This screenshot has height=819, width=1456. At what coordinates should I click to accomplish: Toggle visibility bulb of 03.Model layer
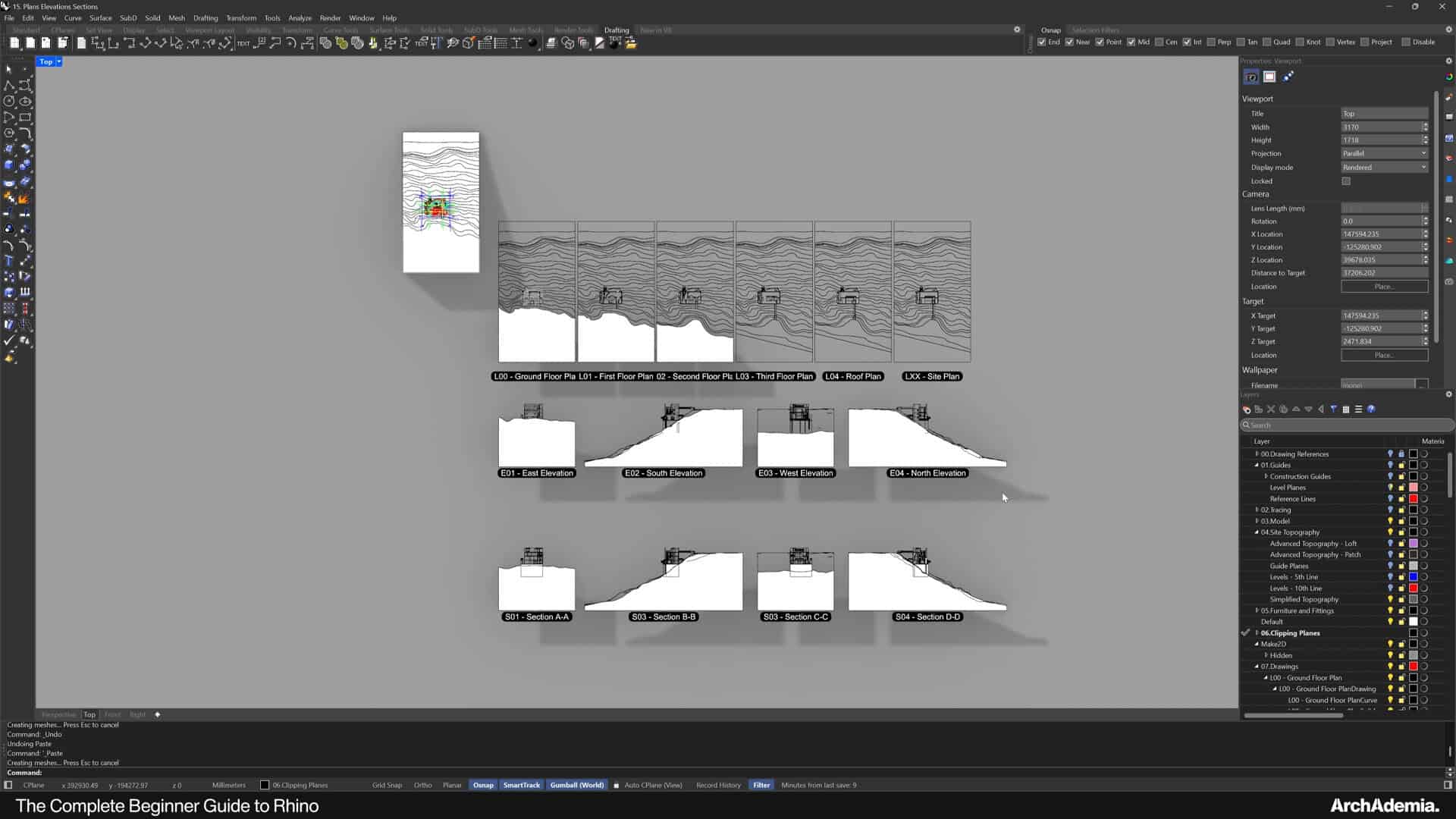click(x=1390, y=521)
